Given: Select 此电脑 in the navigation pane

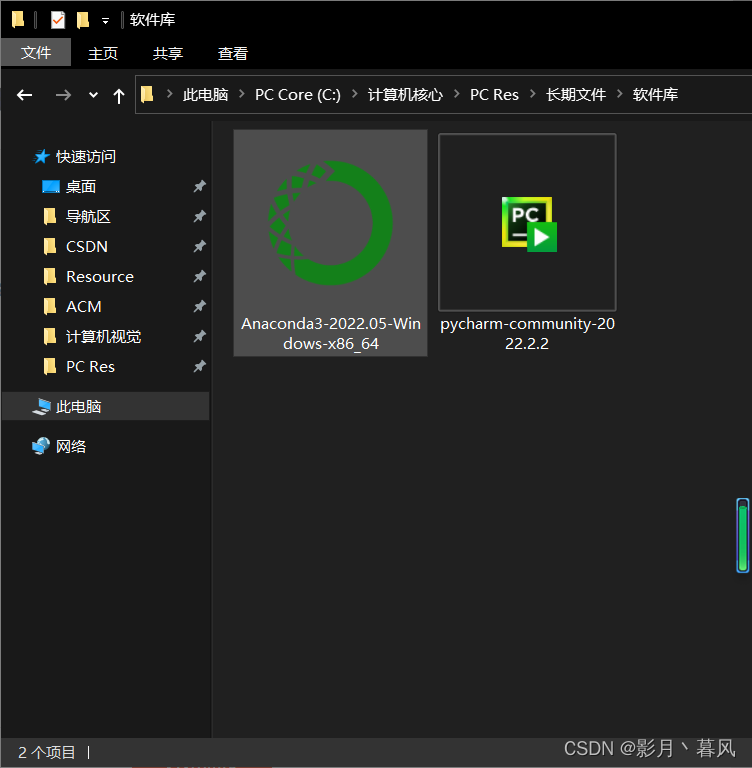Looking at the screenshot, I should (106, 407).
